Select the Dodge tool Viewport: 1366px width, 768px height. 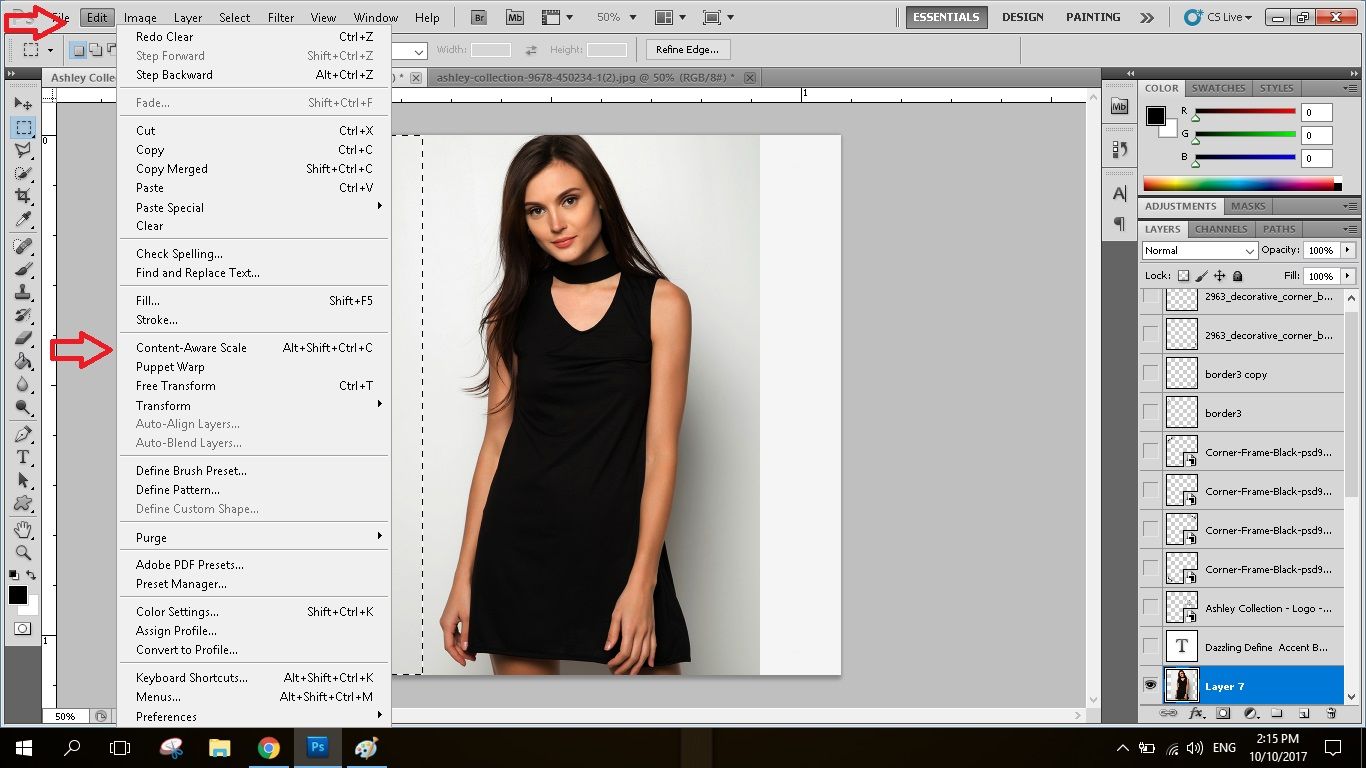coord(23,407)
